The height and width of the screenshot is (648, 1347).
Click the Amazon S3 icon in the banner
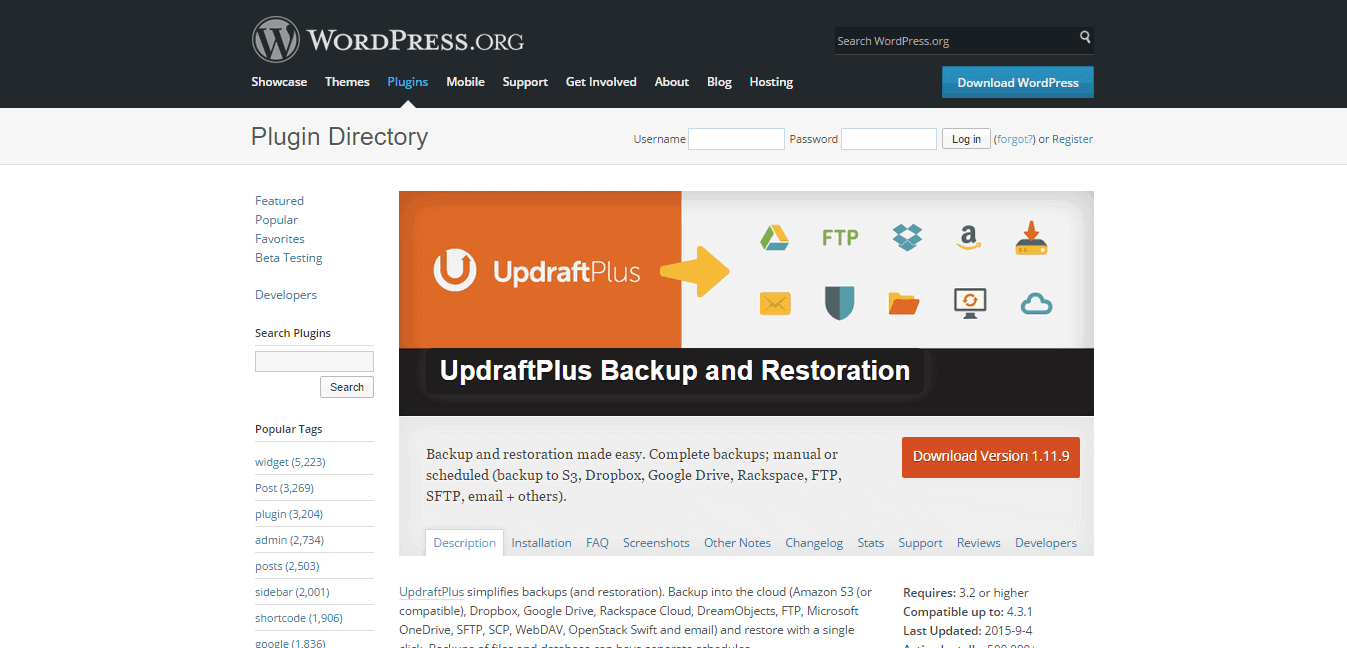click(968, 239)
